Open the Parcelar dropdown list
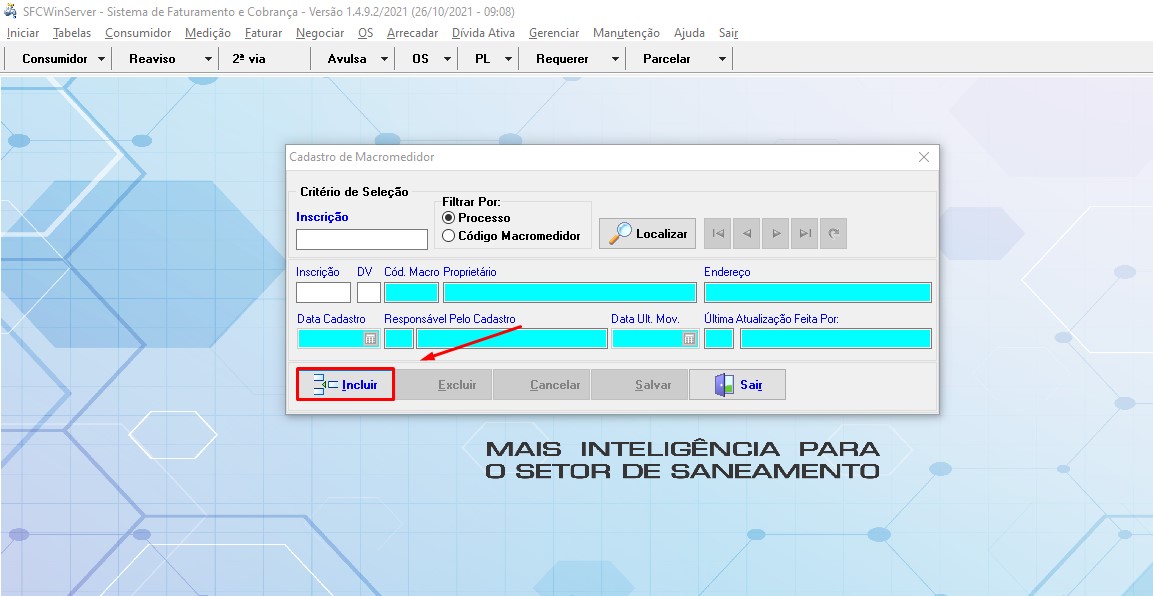This screenshot has width=1153, height=596. [722, 58]
